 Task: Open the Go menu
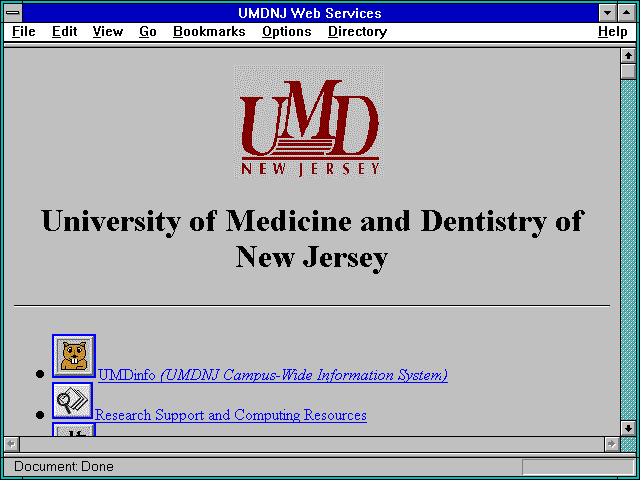click(148, 32)
